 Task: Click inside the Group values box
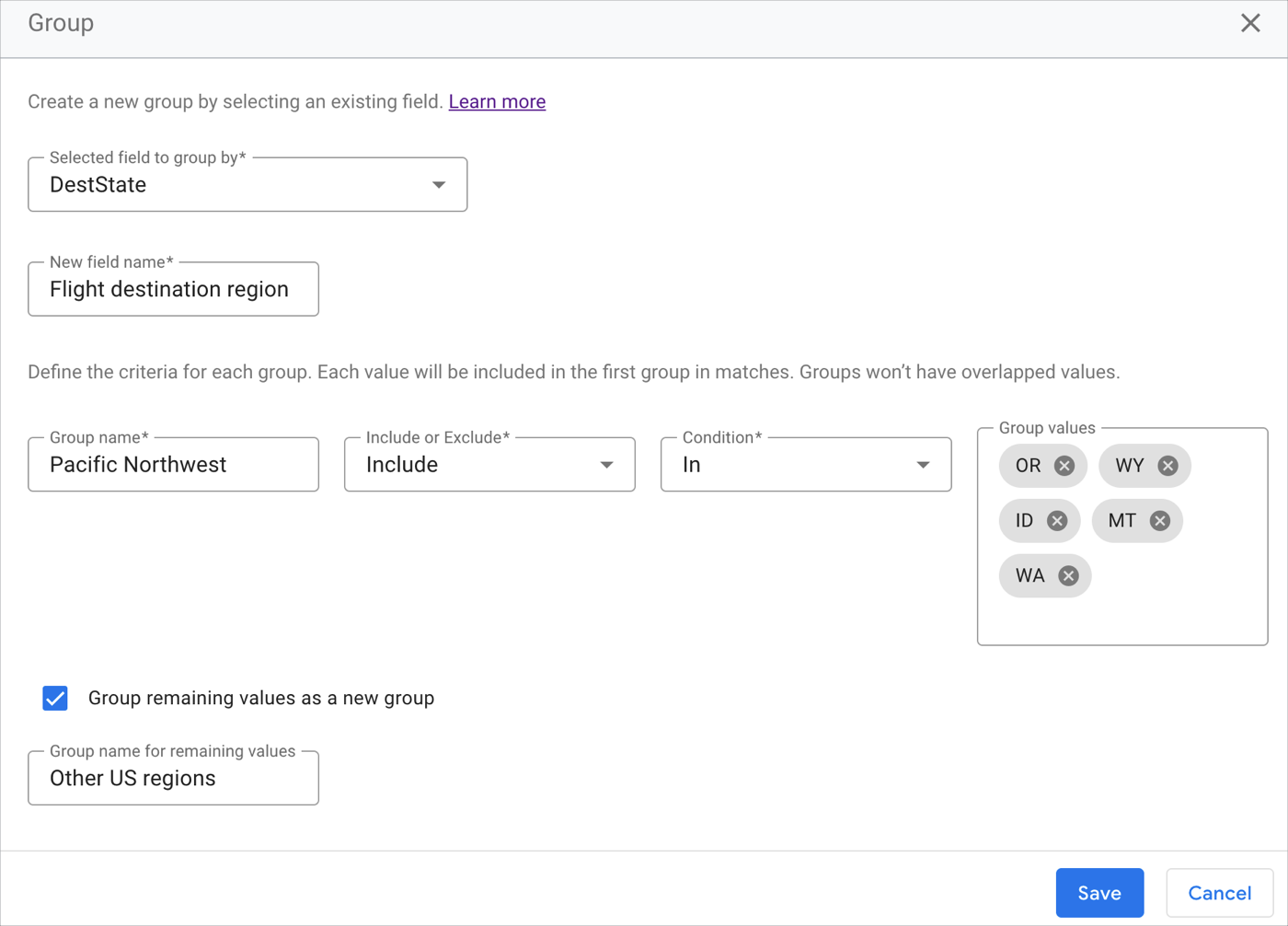click(x=1122, y=617)
